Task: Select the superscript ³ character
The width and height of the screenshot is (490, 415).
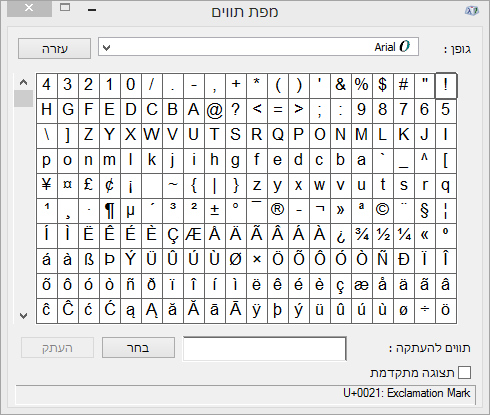Action: pyautogui.click(x=173, y=211)
